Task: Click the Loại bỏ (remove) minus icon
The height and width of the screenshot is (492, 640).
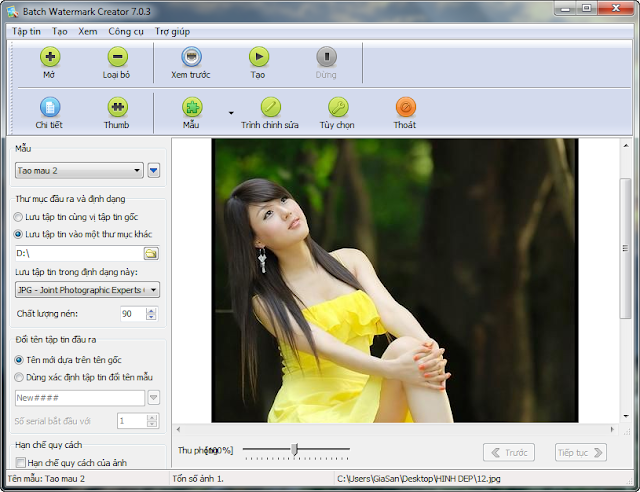Action: [118, 56]
